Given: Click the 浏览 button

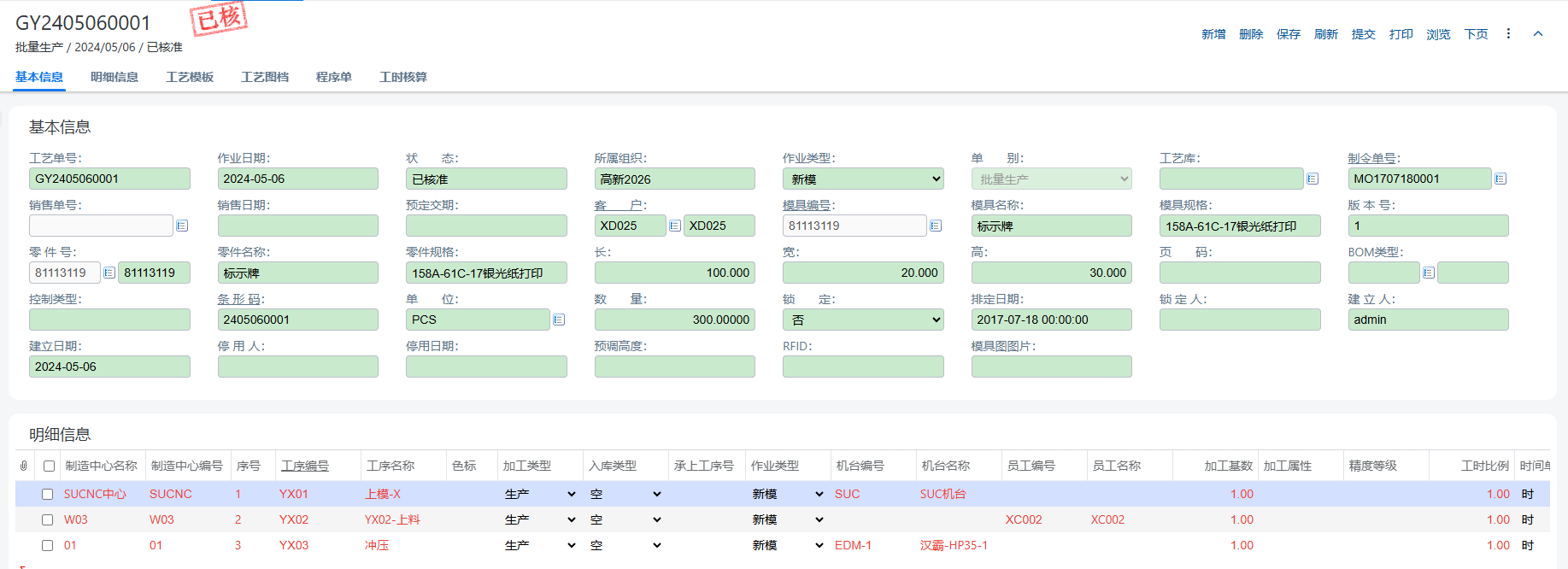Looking at the screenshot, I should coord(1439,34).
